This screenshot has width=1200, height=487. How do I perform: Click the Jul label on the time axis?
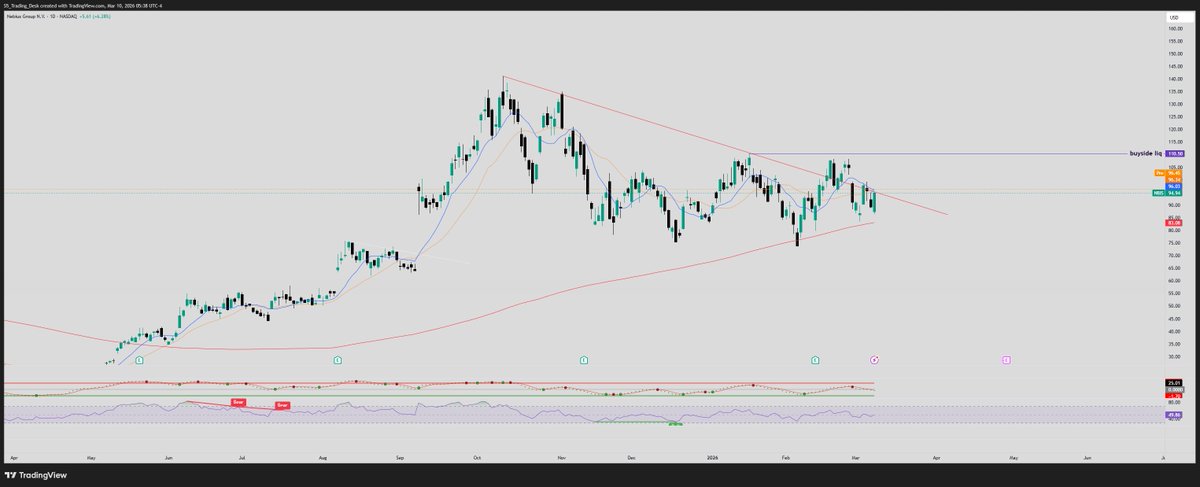pyautogui.click(x=243, y=458)
